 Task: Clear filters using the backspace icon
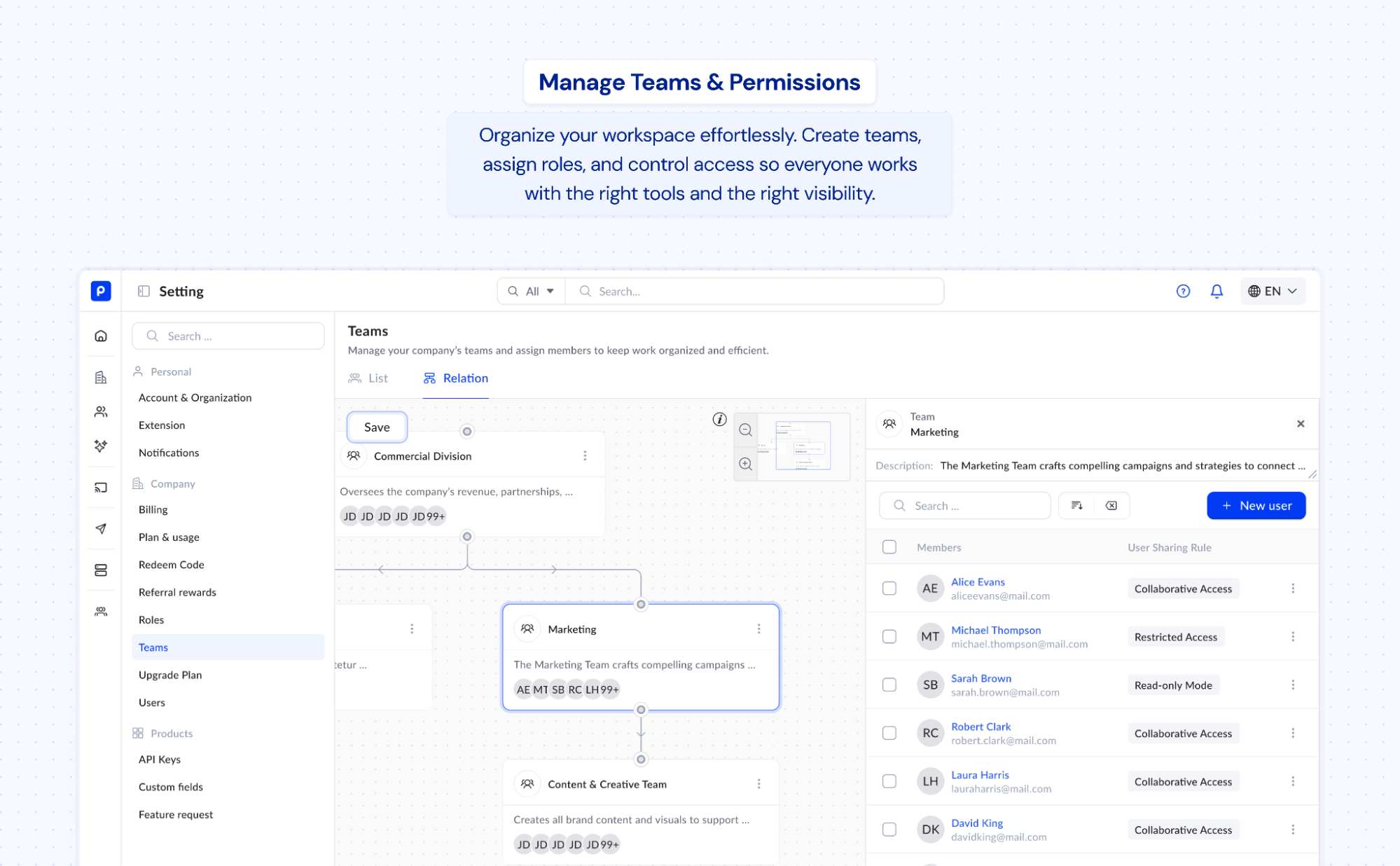point(1111,505)
